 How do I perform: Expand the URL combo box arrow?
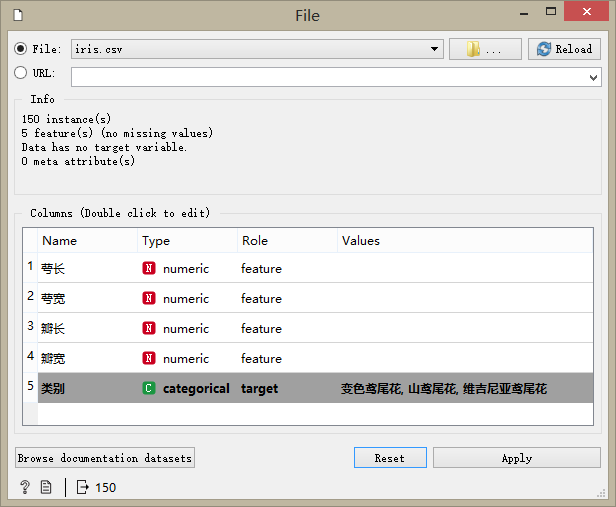pos(593,77)
